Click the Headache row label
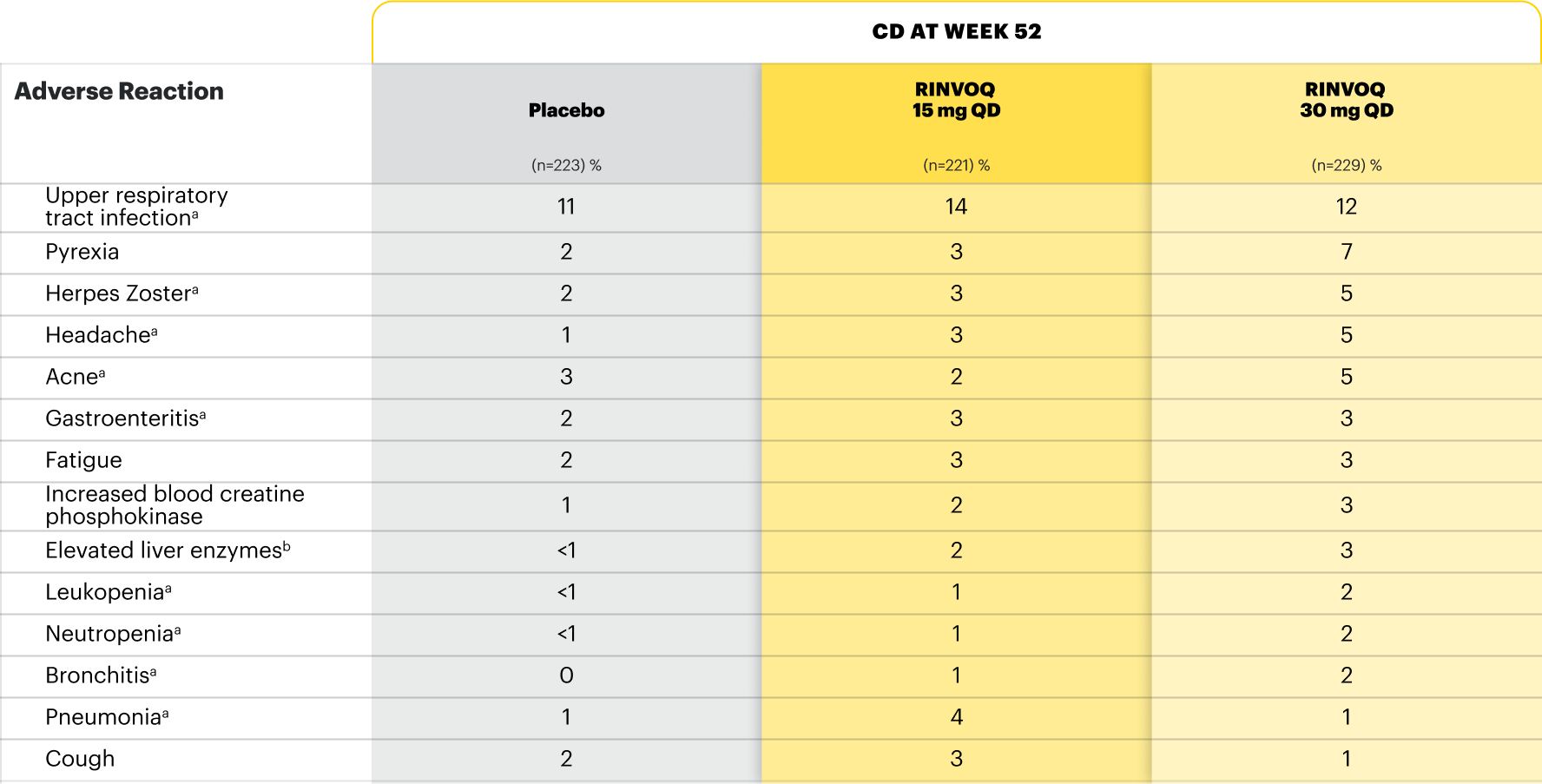Screen dimensions: 1542x784 (102, 335)
